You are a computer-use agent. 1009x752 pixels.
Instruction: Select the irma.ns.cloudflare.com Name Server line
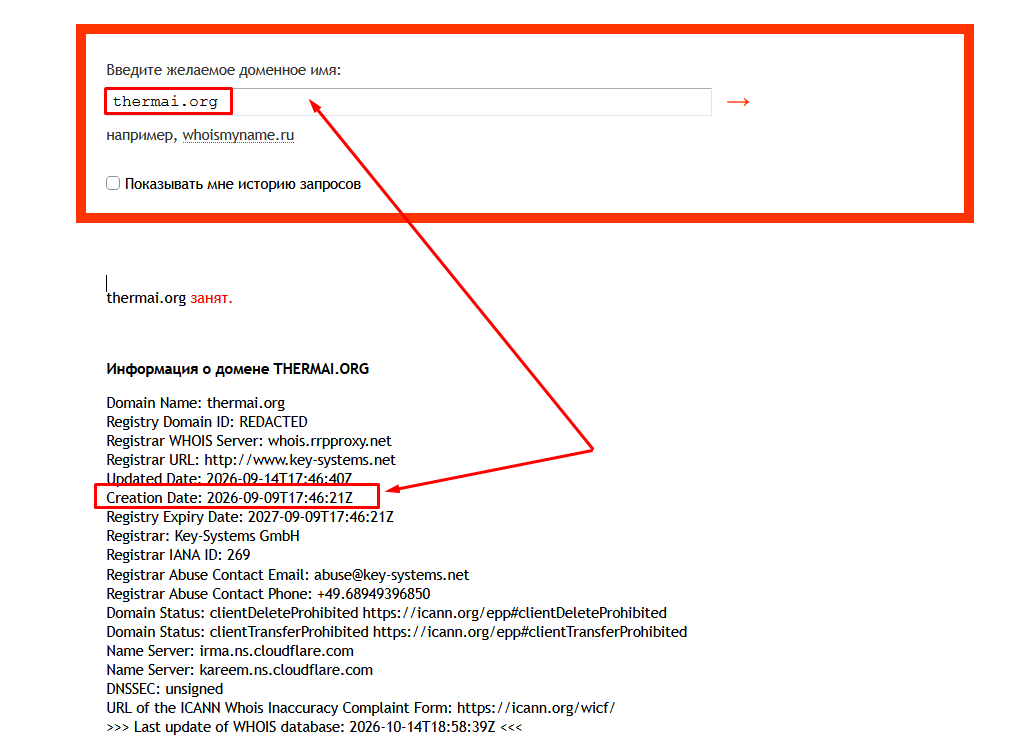(230, 651)
